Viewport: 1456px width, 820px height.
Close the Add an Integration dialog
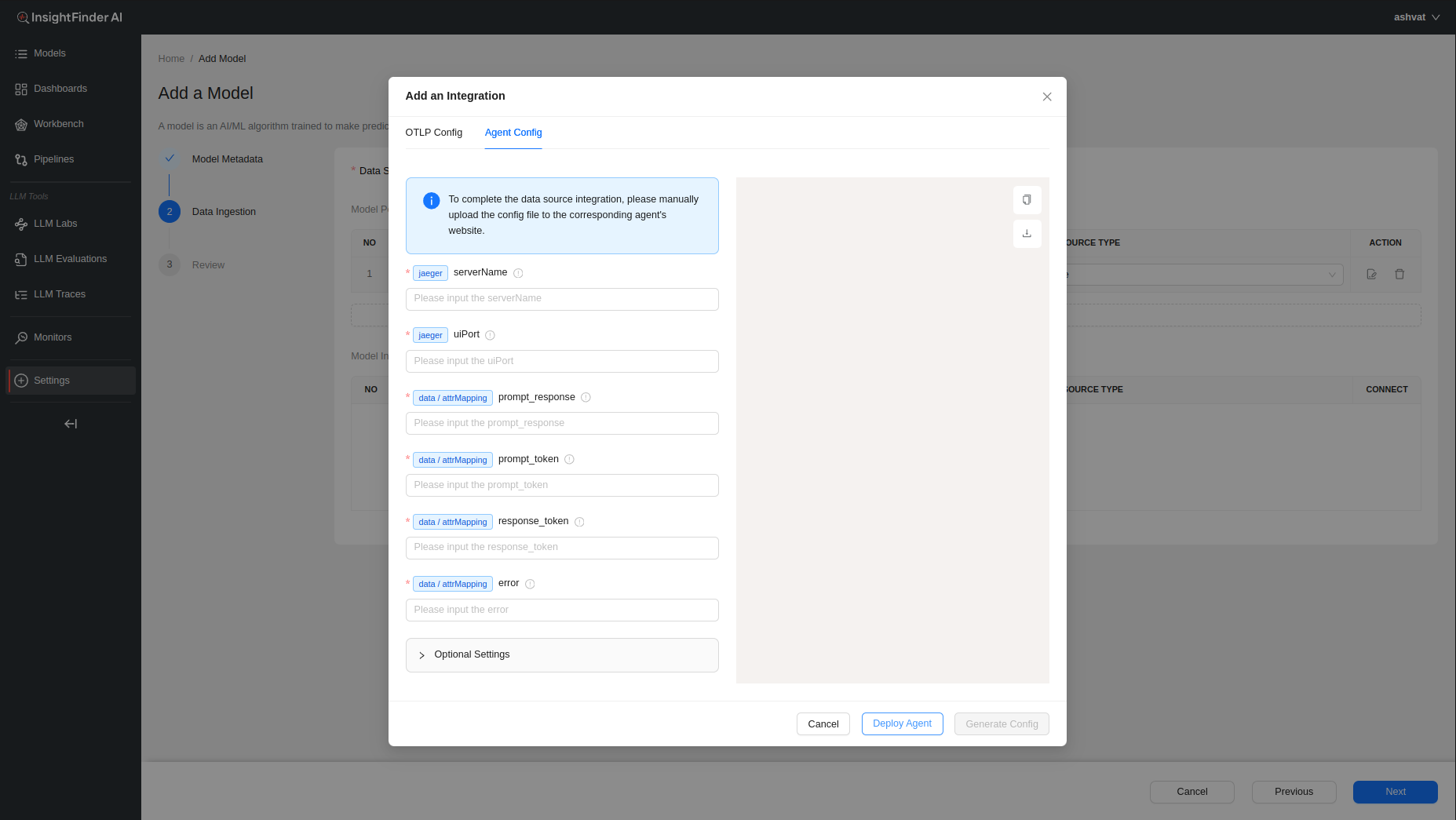[x=1046, y=97]
